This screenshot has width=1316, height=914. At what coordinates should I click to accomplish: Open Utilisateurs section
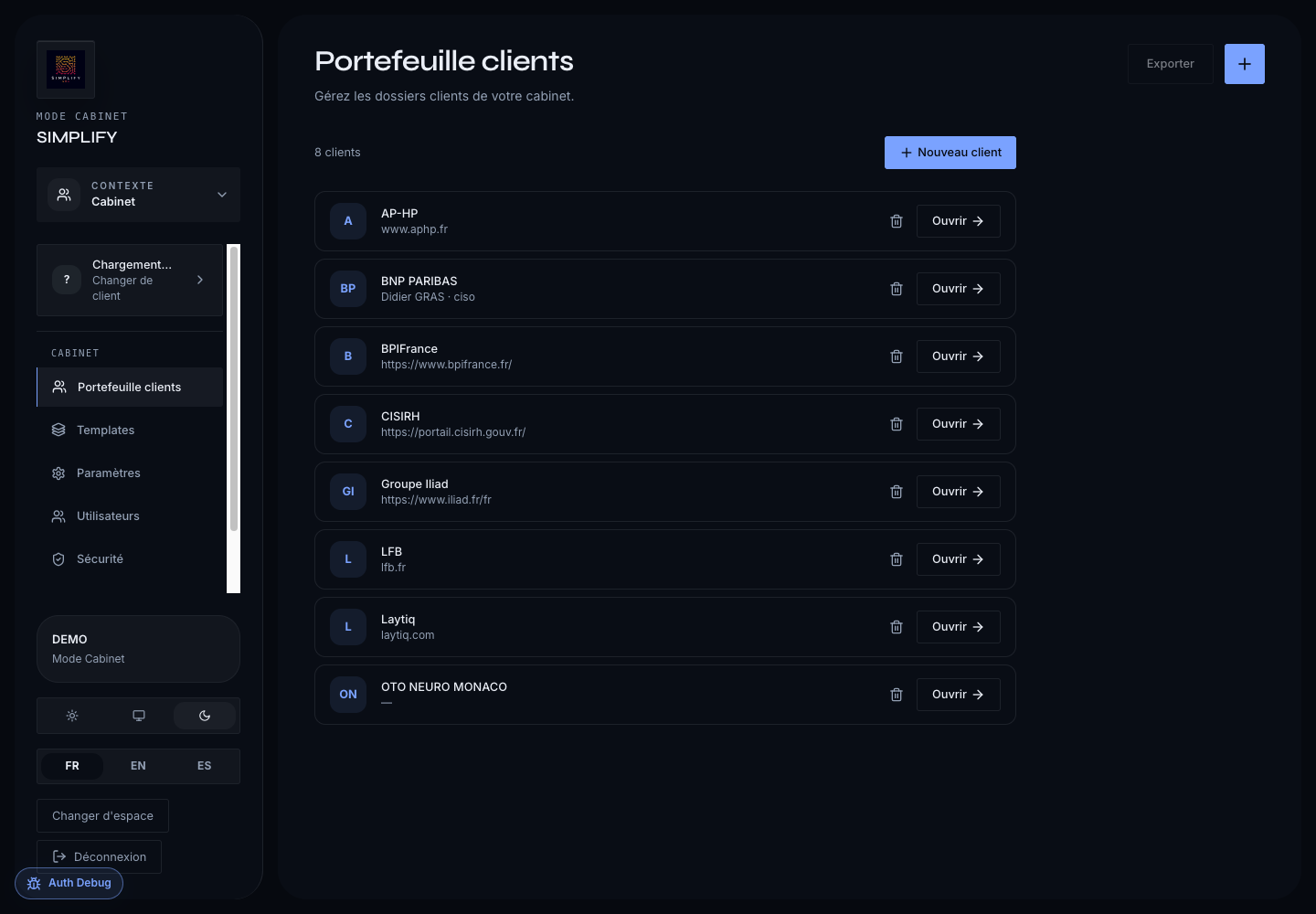coord(130,516)
